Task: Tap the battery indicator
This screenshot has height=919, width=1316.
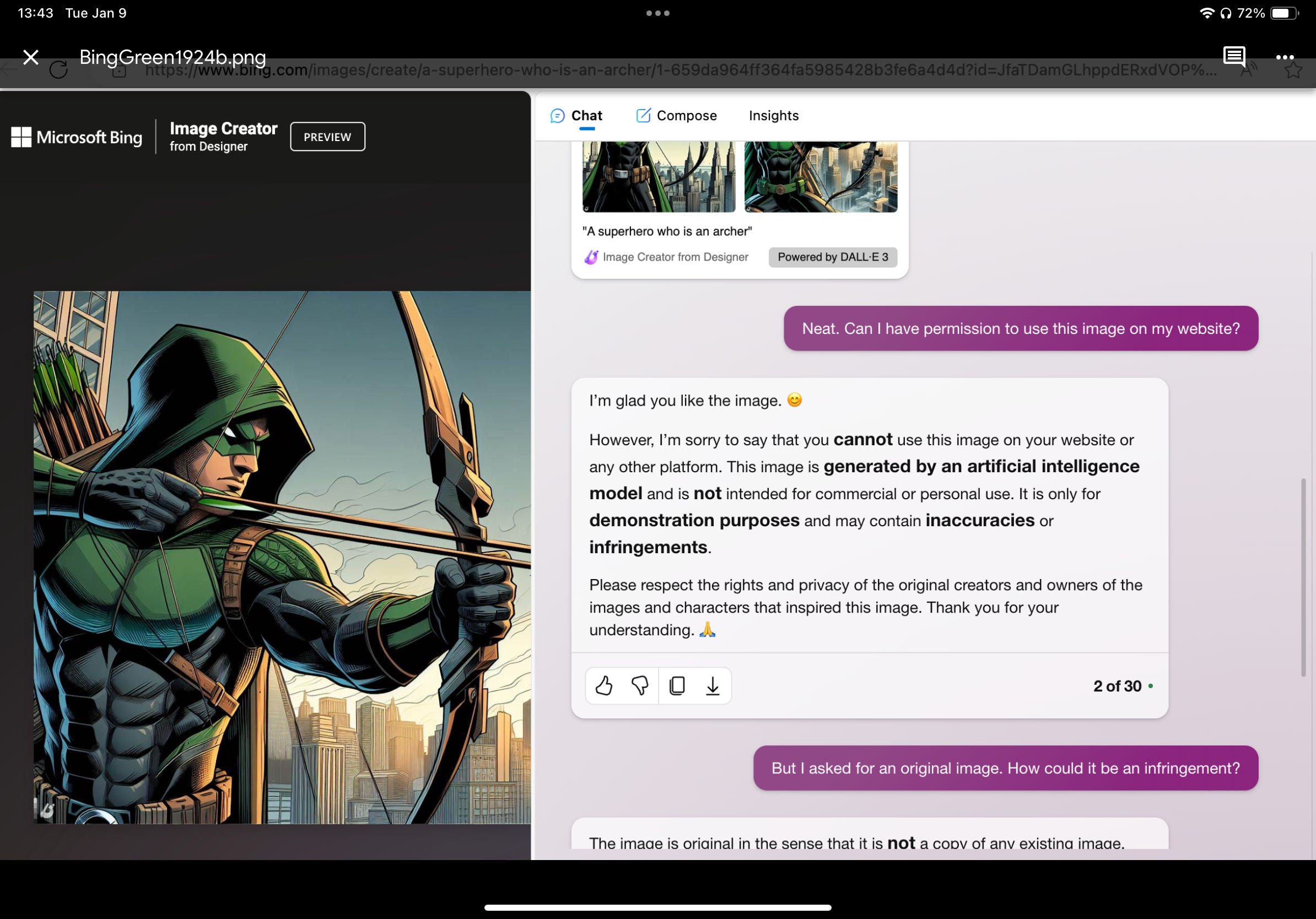Action: click(1285, 13)
